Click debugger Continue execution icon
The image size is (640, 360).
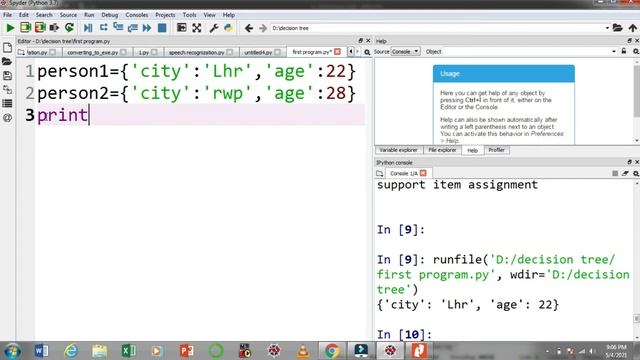click(147, 28)
